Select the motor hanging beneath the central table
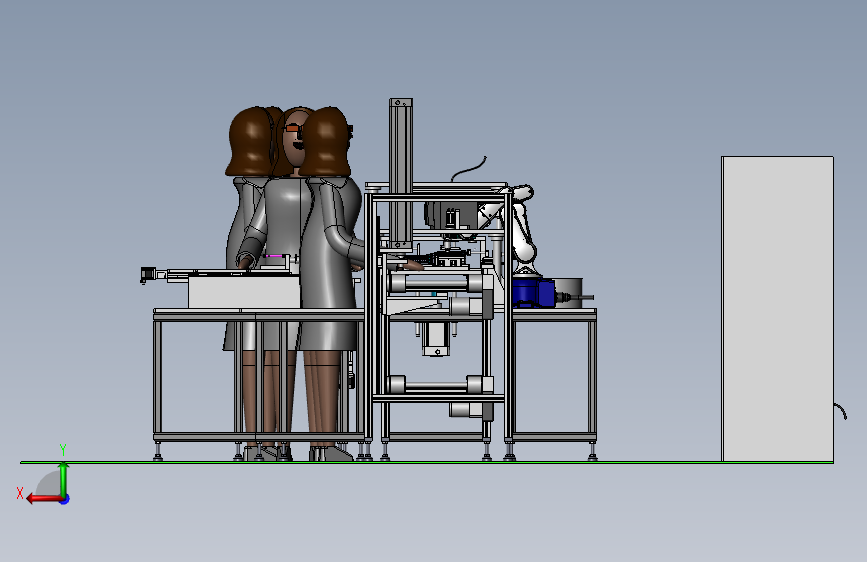 pyautogui.click(x=436, y=339)
